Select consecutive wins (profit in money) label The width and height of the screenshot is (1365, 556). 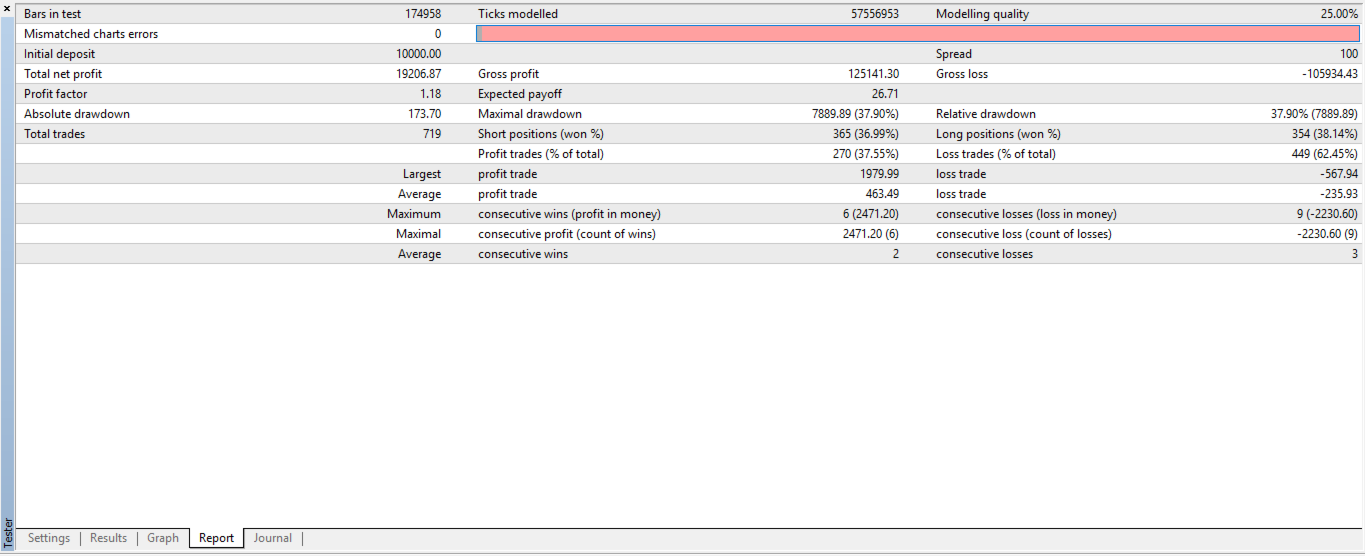[569, 214]
